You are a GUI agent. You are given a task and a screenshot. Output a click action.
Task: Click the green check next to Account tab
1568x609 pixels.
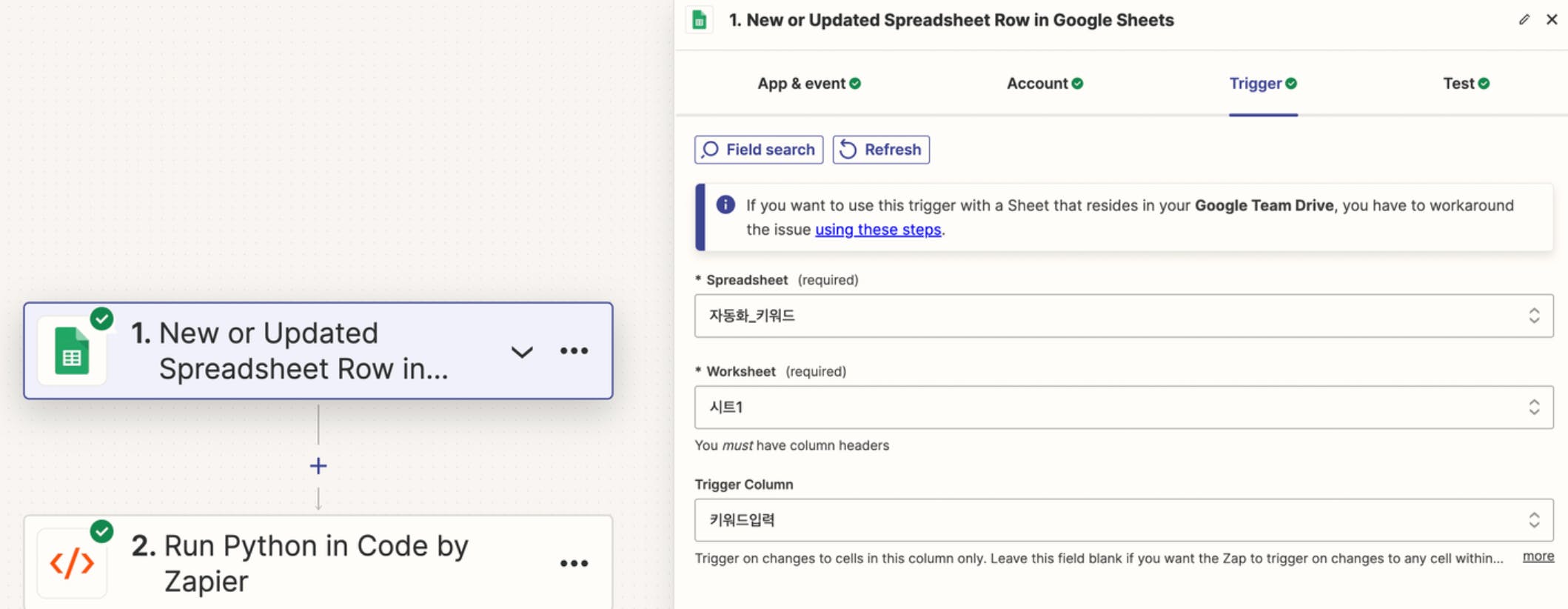(1077, 84)
